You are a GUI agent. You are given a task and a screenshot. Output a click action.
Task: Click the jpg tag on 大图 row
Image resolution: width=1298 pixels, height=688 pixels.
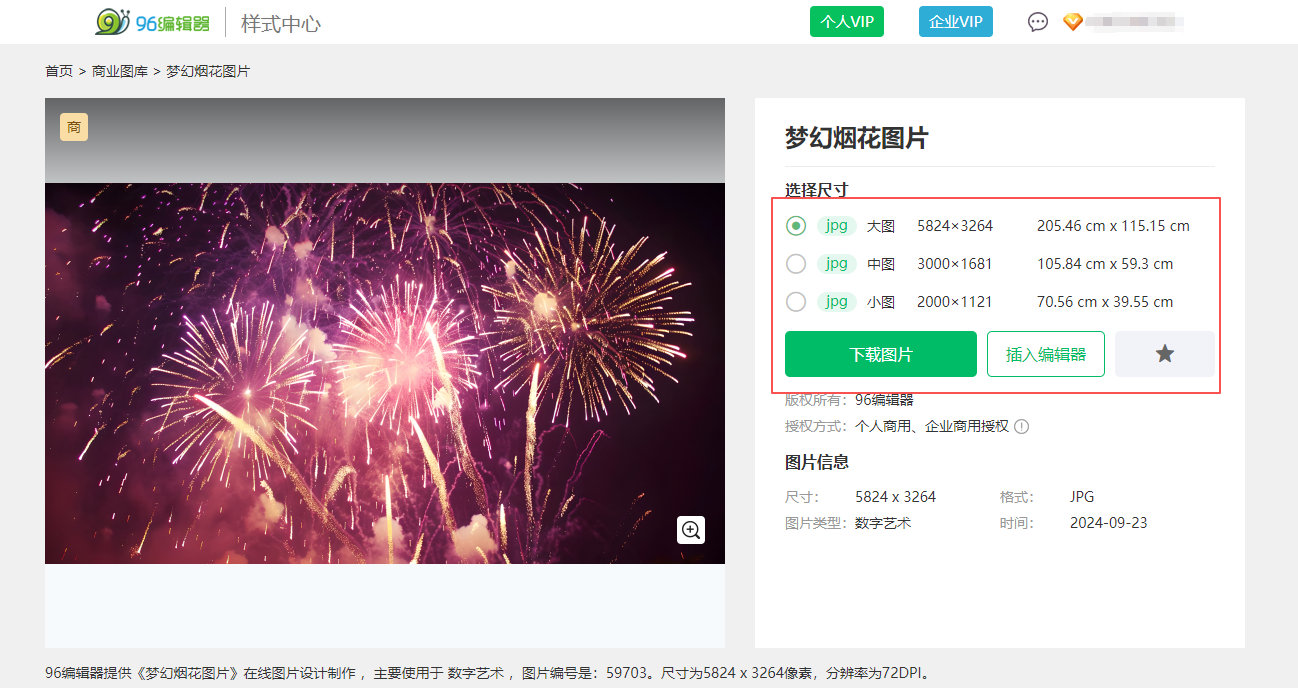point(836,226)
